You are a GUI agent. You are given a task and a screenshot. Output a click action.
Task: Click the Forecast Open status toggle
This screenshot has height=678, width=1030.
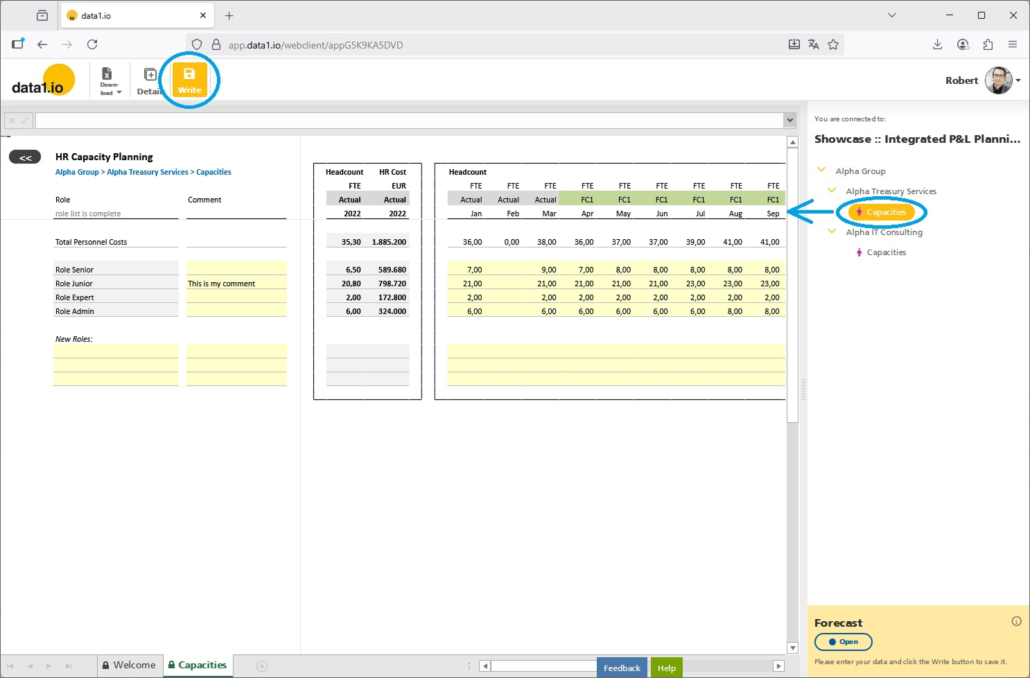(x=843, y=642)
